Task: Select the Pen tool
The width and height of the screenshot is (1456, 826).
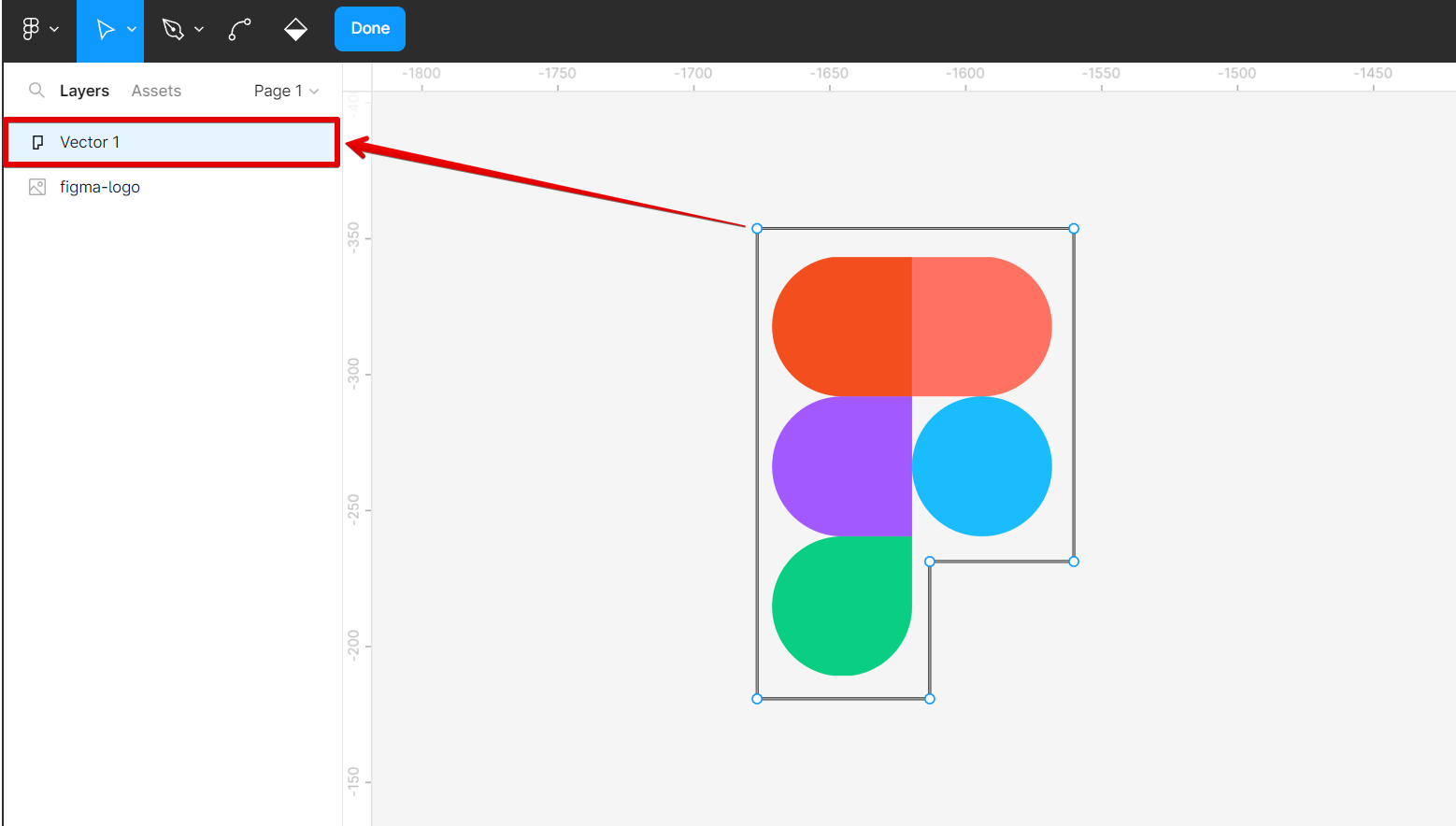Action: tap(173, 30)
